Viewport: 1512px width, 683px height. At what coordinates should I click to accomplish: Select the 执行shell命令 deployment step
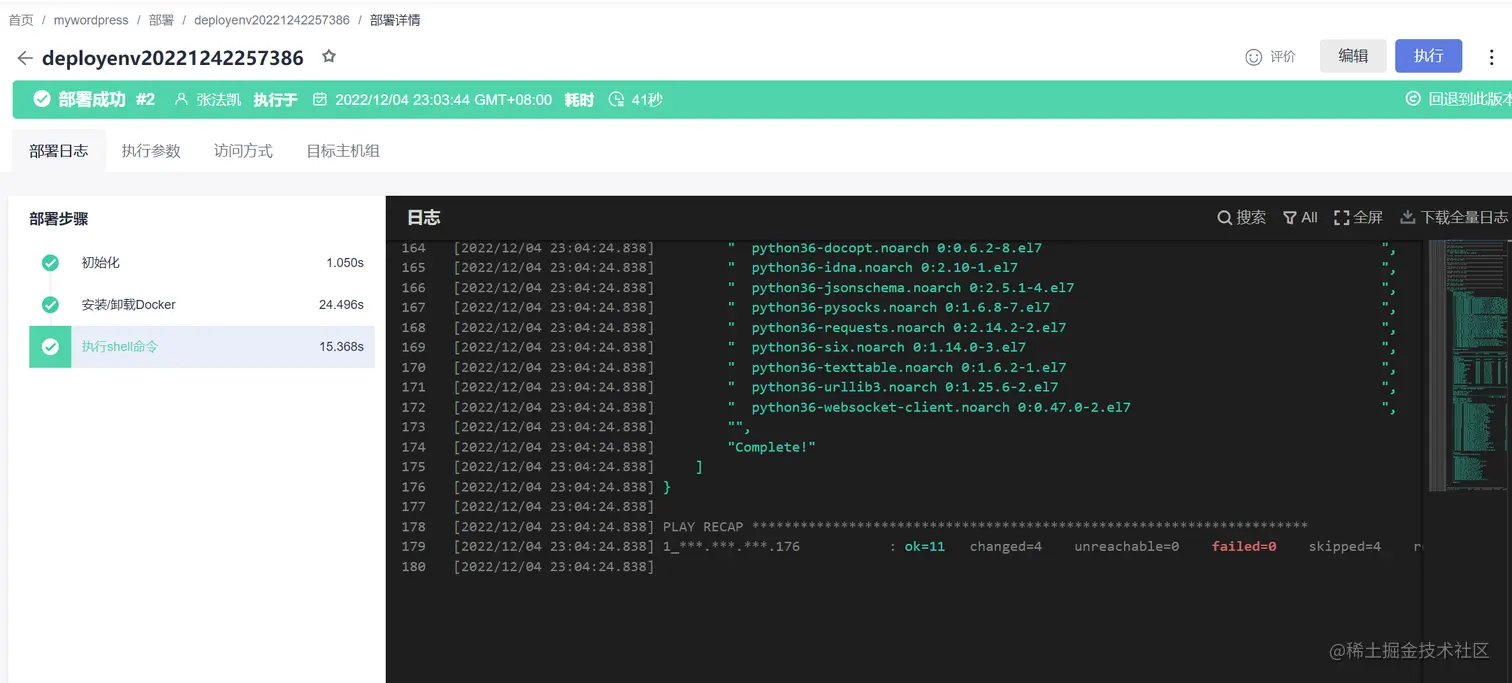(202, 347)
